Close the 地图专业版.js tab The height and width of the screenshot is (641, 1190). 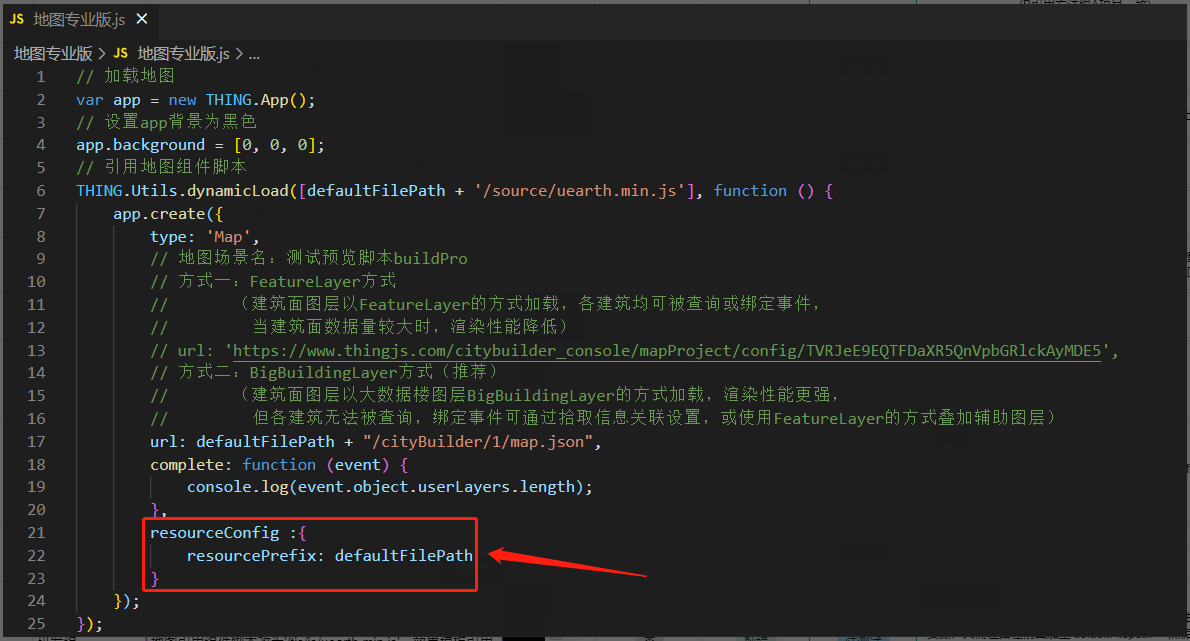(142, 19)
